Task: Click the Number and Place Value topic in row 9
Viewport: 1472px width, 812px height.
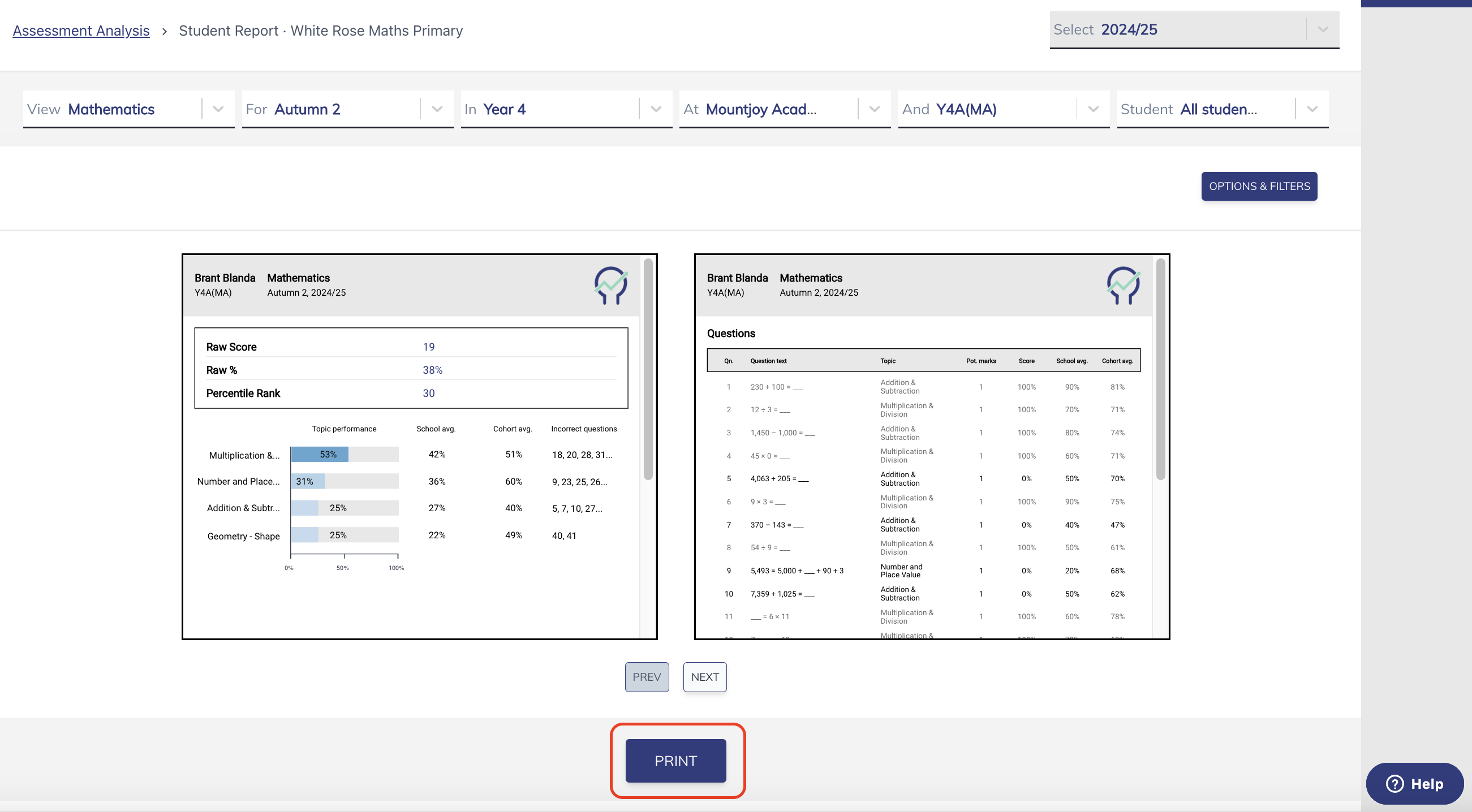Action: click(x=901, y=571)
